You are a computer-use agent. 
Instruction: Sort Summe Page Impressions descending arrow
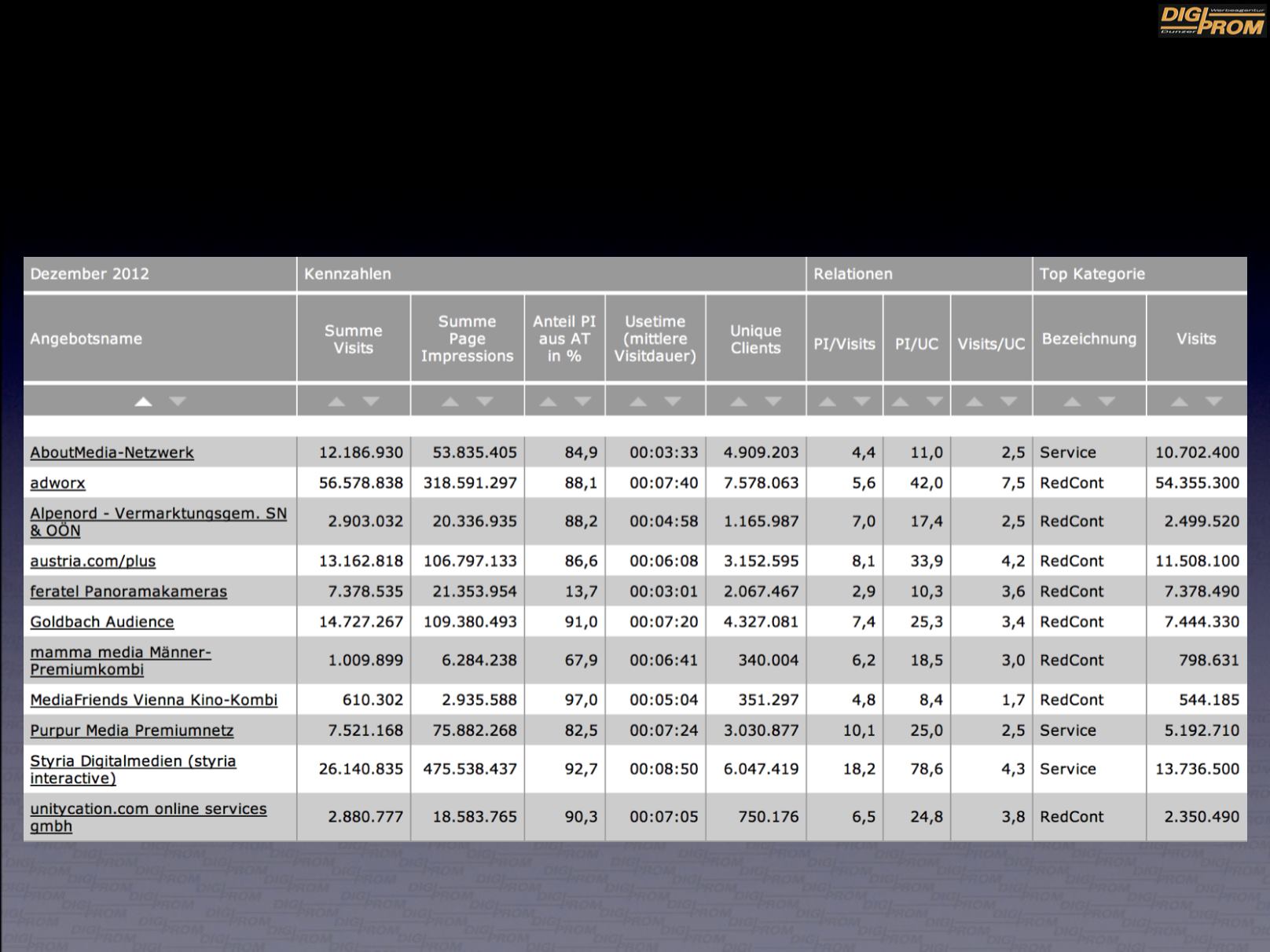pyautogui.click(x=485, y=401)
